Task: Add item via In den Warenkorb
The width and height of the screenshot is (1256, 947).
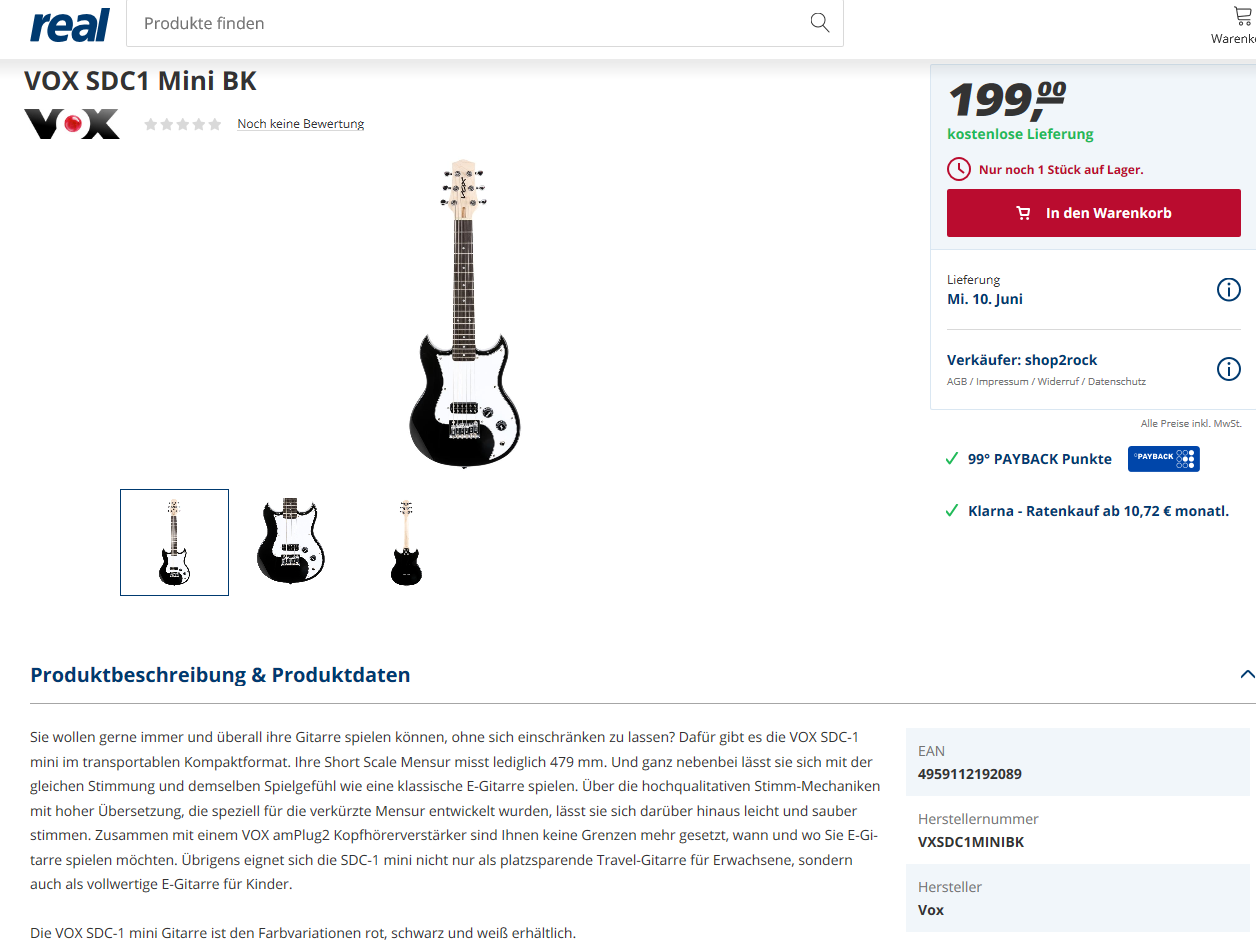Action: 1094,213
